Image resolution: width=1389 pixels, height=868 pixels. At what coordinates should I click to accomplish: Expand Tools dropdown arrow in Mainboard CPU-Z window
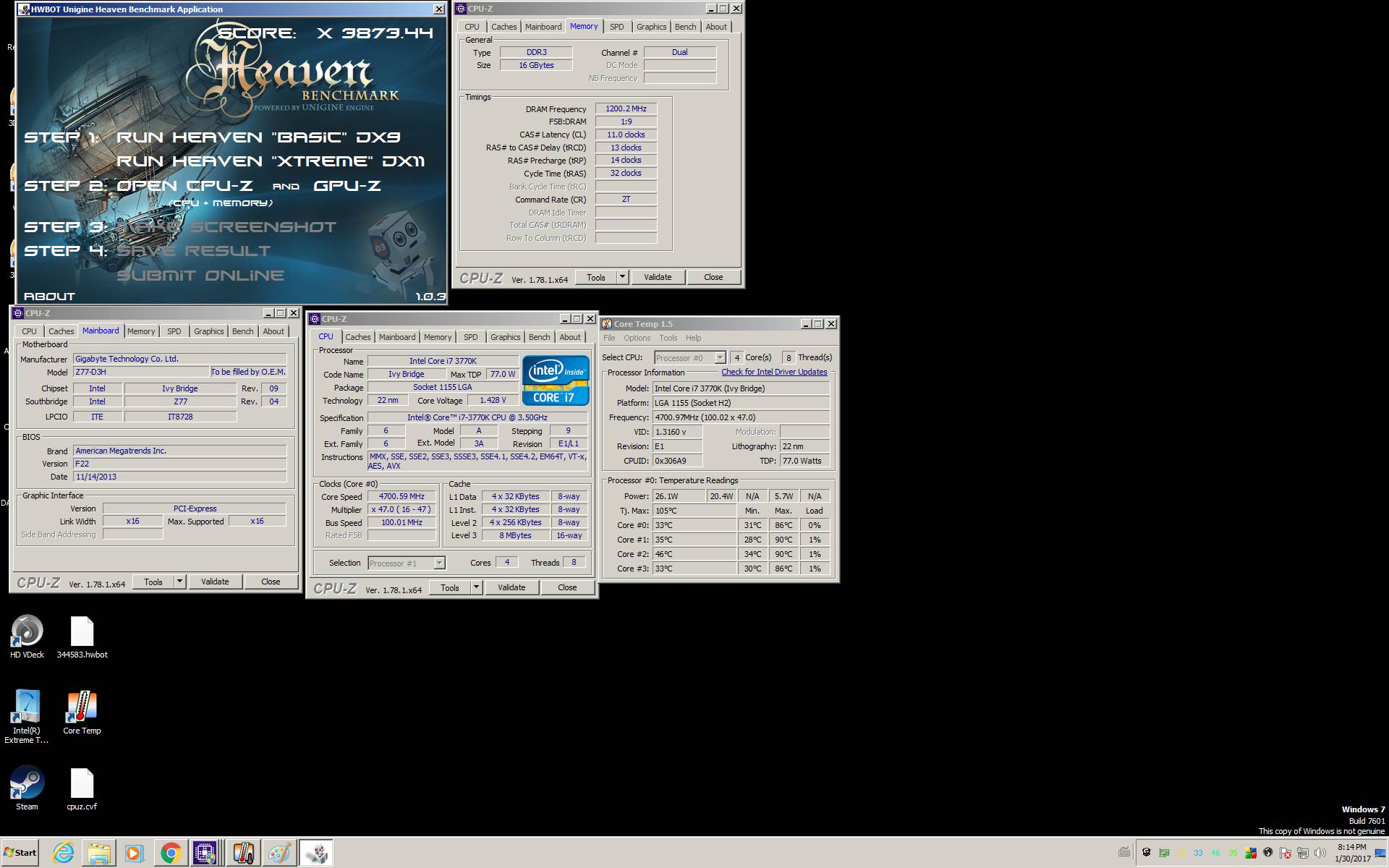(179, 582)
